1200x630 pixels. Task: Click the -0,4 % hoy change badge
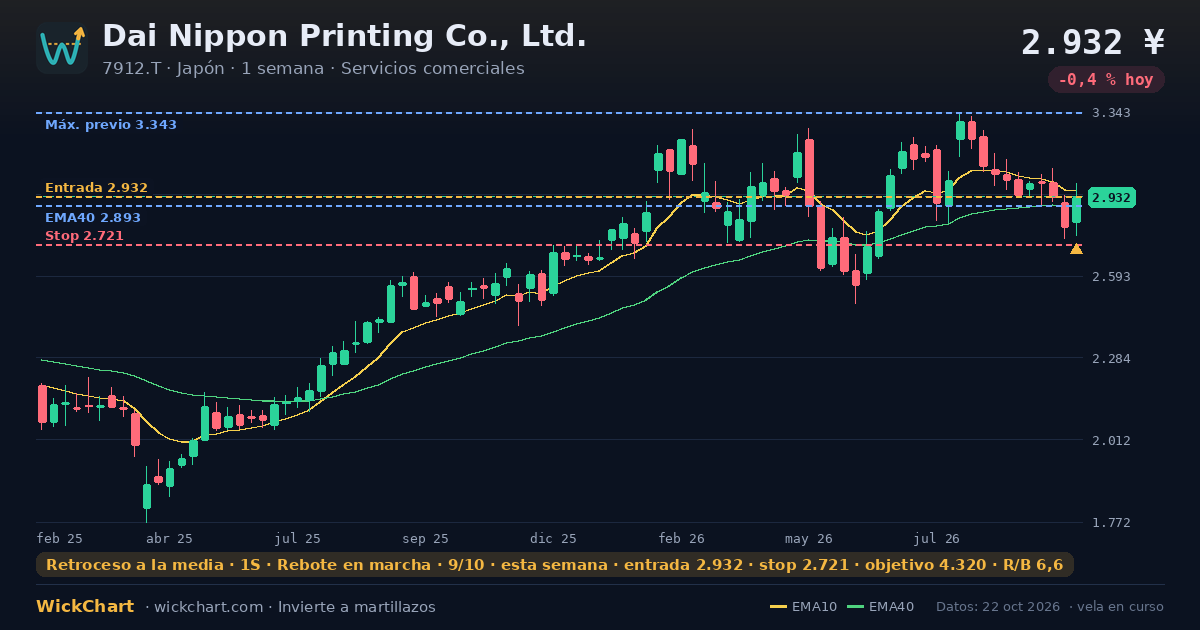point(1106,80)
